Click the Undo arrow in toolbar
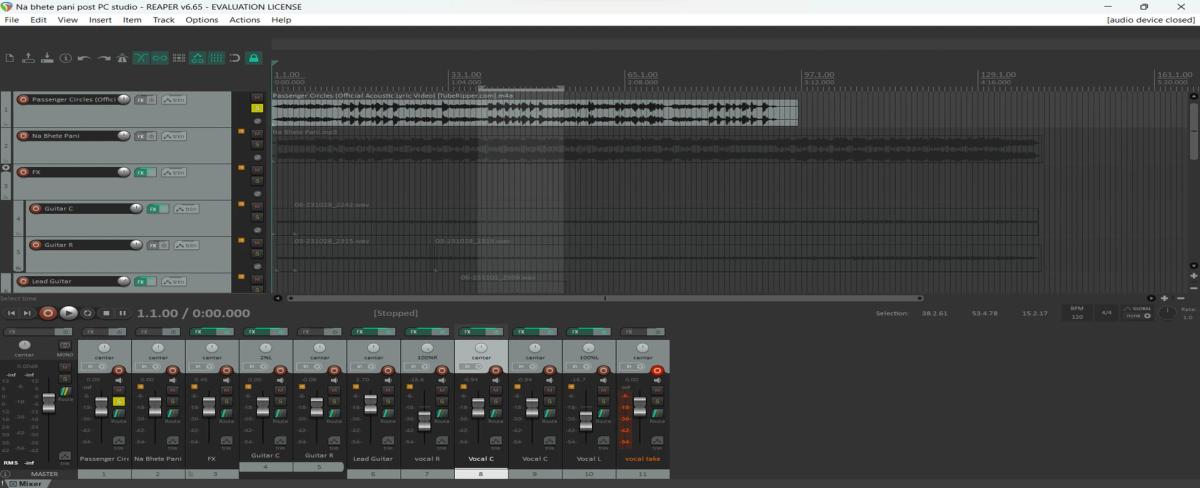Image resolution: width=1200 pixels, height=488 pixels. pos(85,58)
